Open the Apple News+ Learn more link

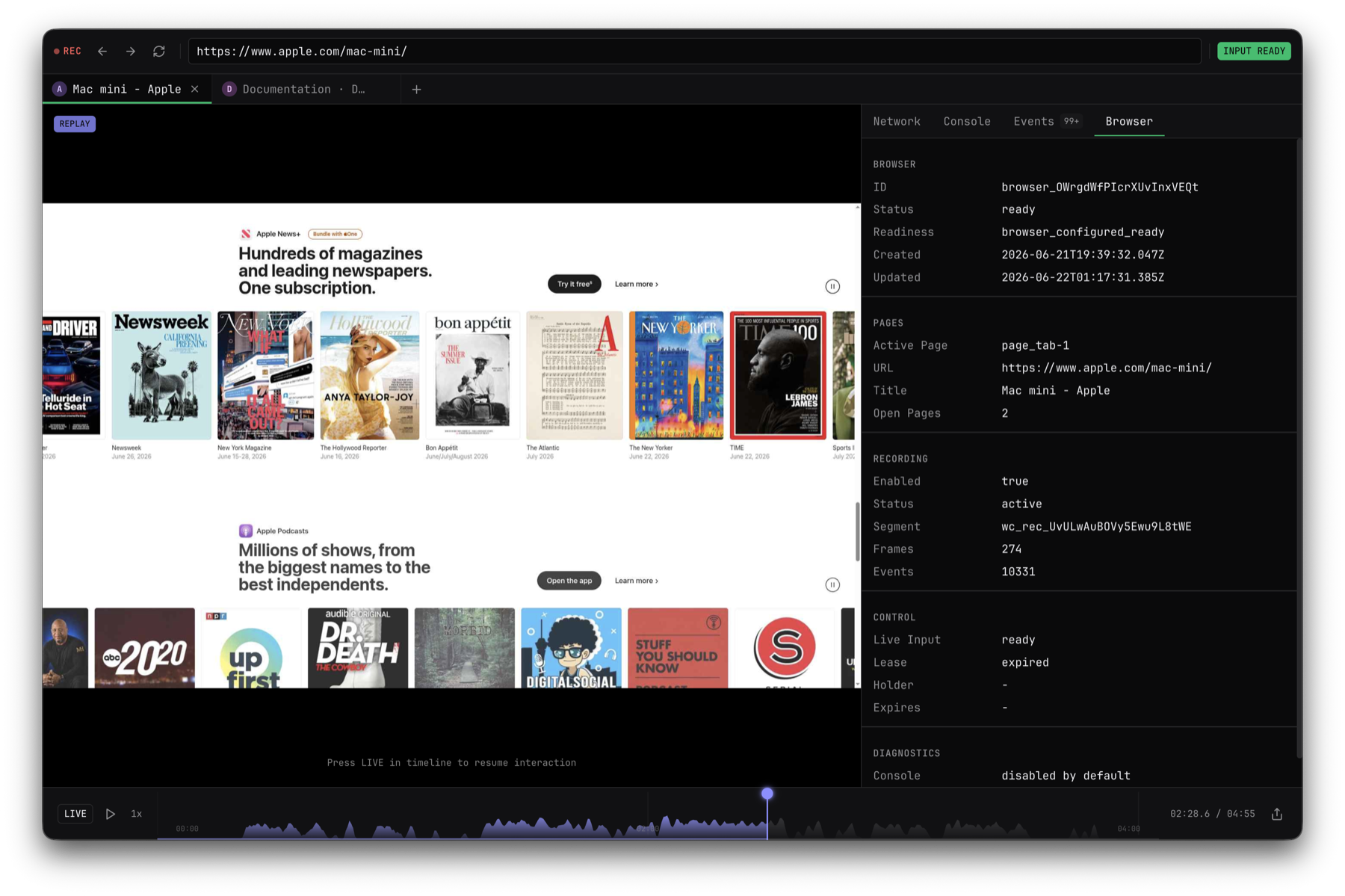click(x=637, y=284)
